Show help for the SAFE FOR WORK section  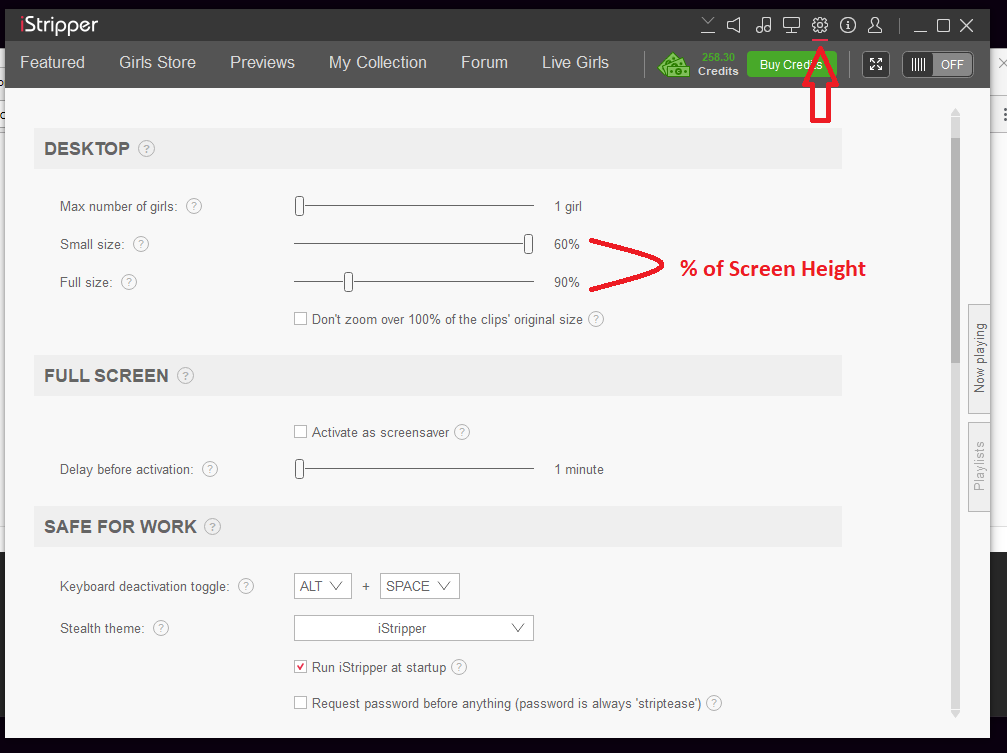coord(213,527)
